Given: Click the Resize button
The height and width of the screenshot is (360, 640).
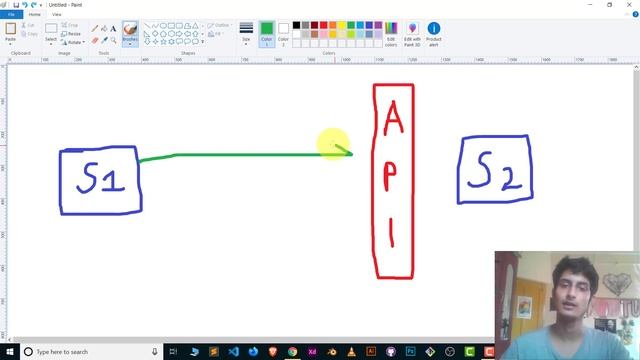Looking at the screenshot, I should click(x=71, y=34).
